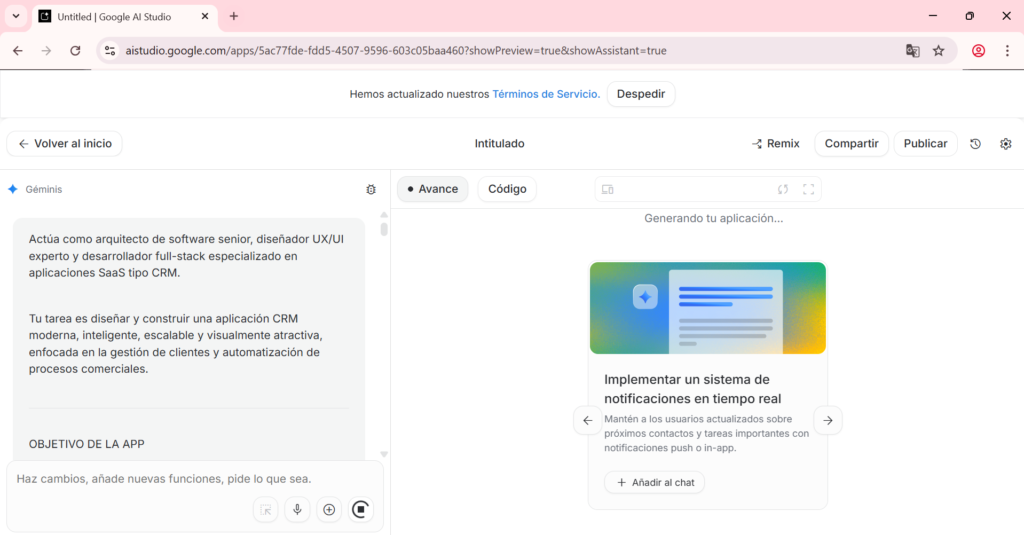The height and width of the screenshot is (535, 1024).
Task: Open the tab search dropdown arrow
Action: [x=16, y=16]
